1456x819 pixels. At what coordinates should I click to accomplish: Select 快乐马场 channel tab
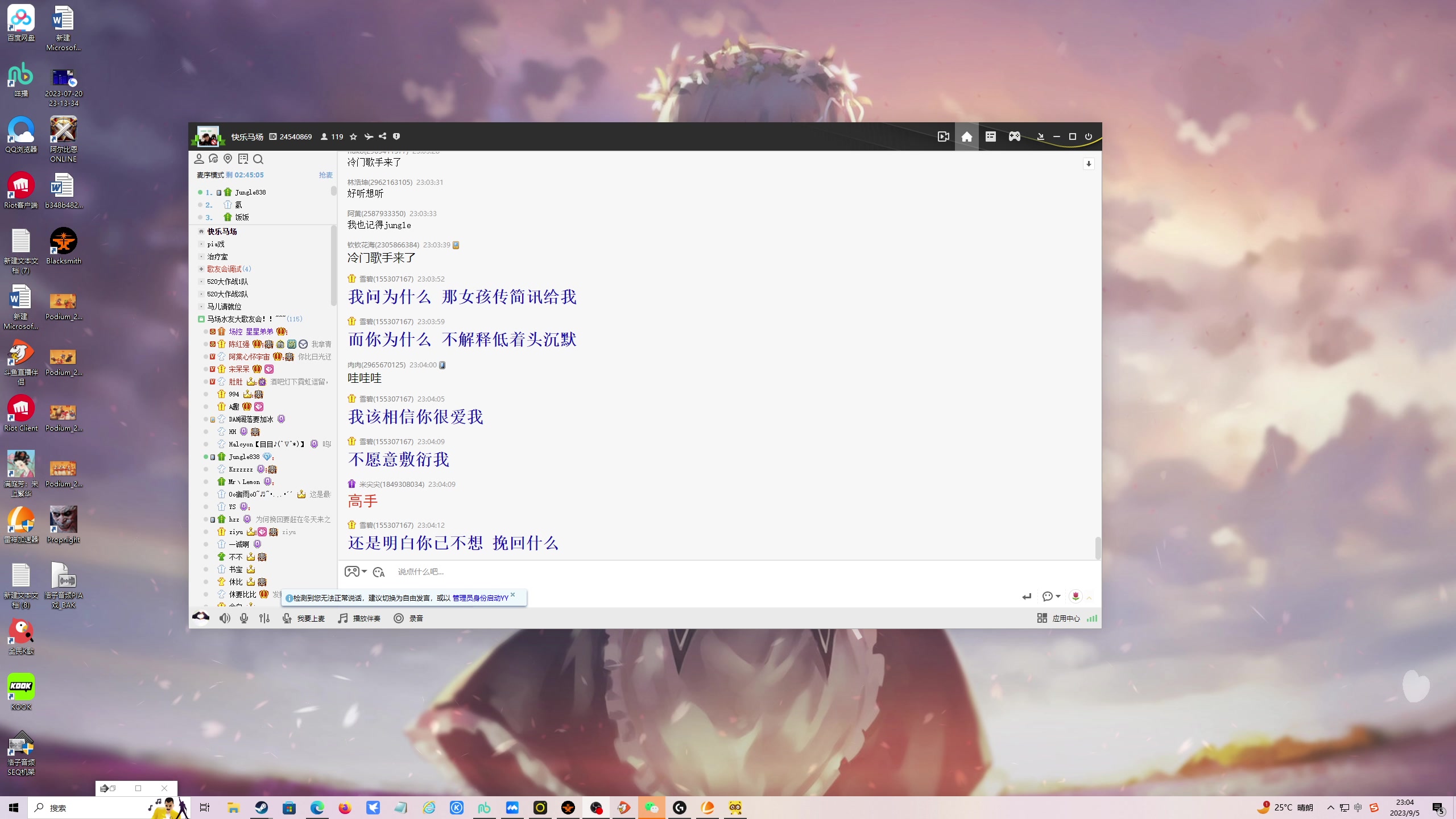222,231
